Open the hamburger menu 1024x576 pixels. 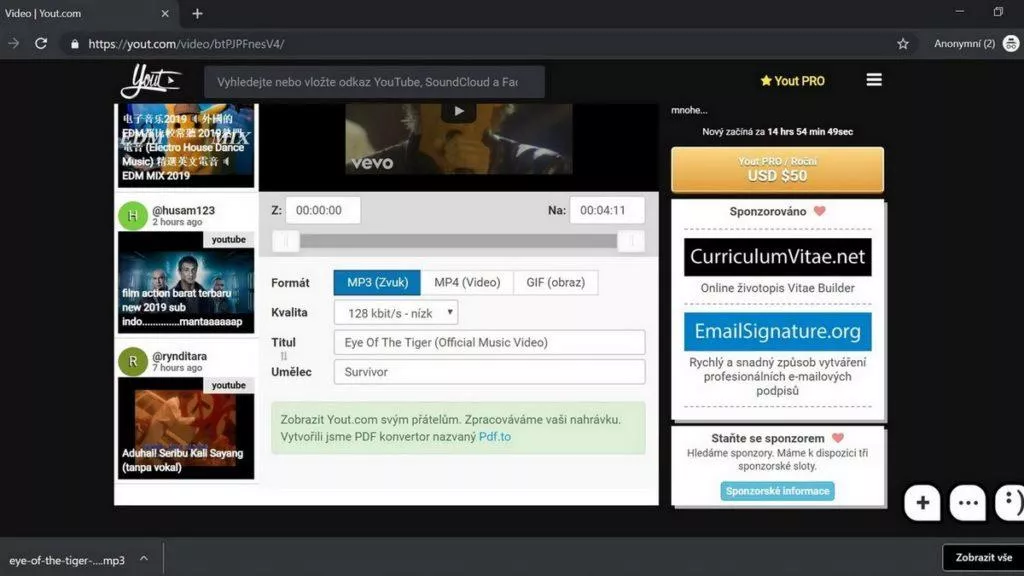pyautogui.click(x=874, y=80)
